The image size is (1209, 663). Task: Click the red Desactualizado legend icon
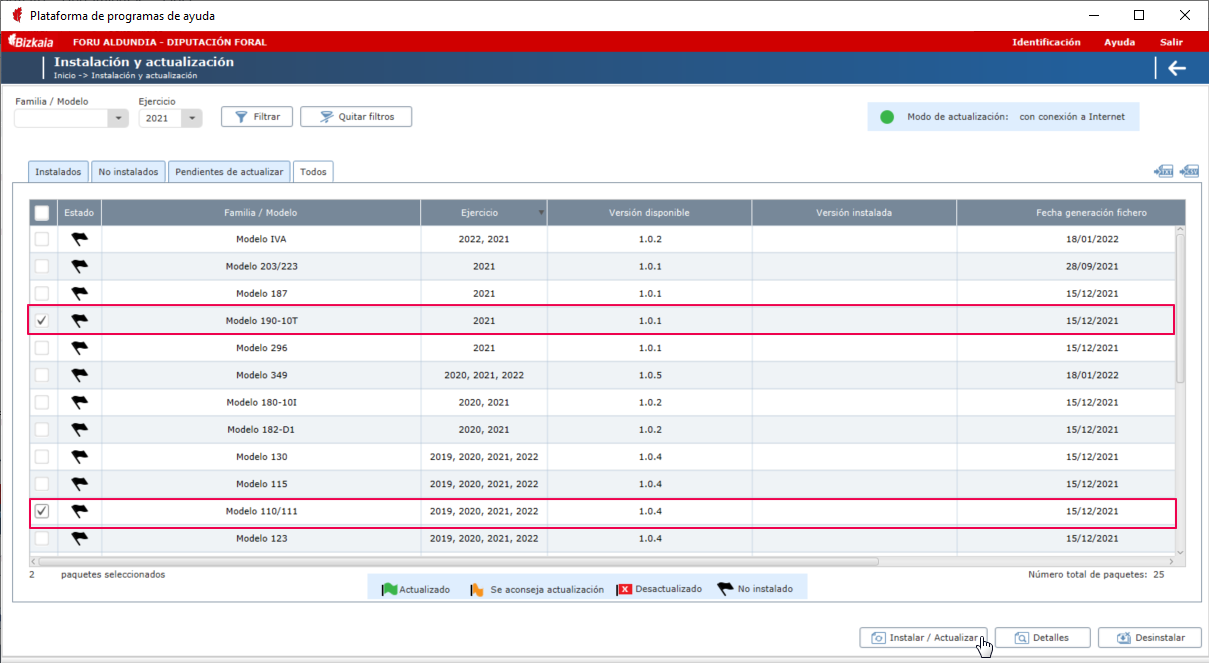(x=624, y=589)
